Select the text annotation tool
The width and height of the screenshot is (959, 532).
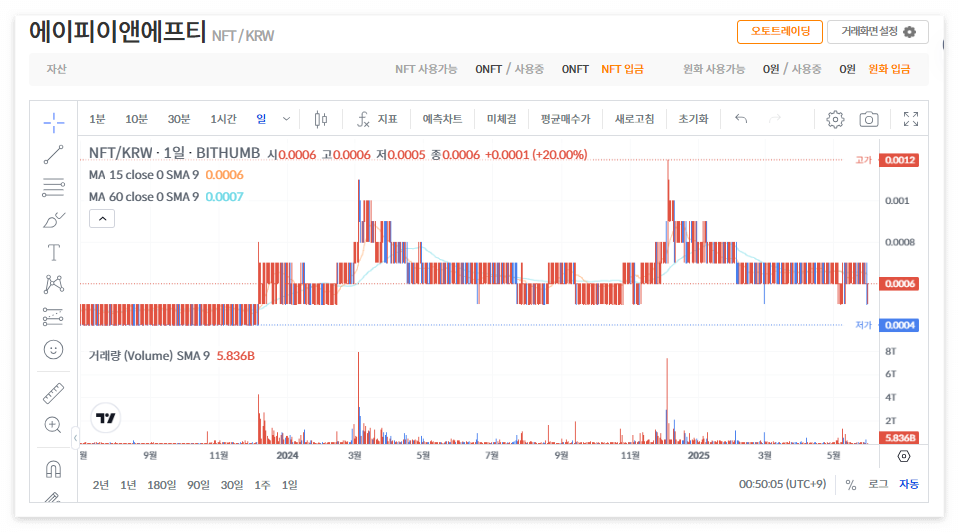click(x=54, y=252)
